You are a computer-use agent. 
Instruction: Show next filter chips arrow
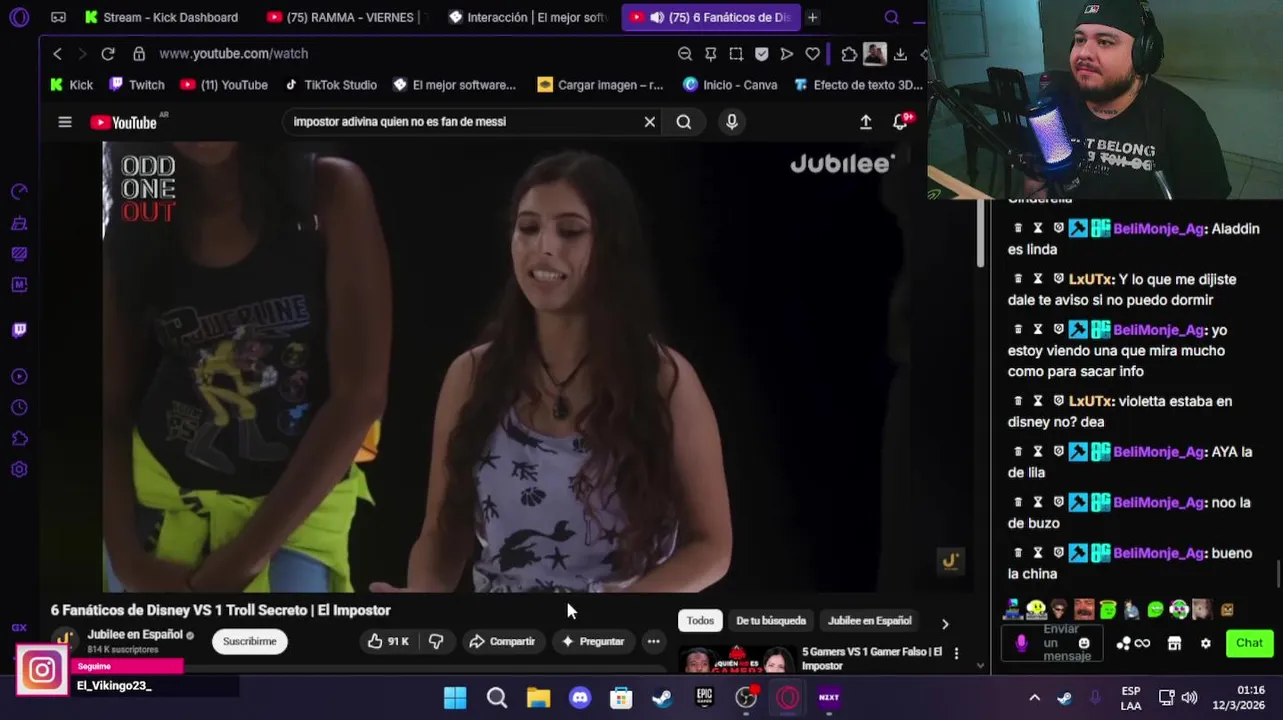click(945, 624)
